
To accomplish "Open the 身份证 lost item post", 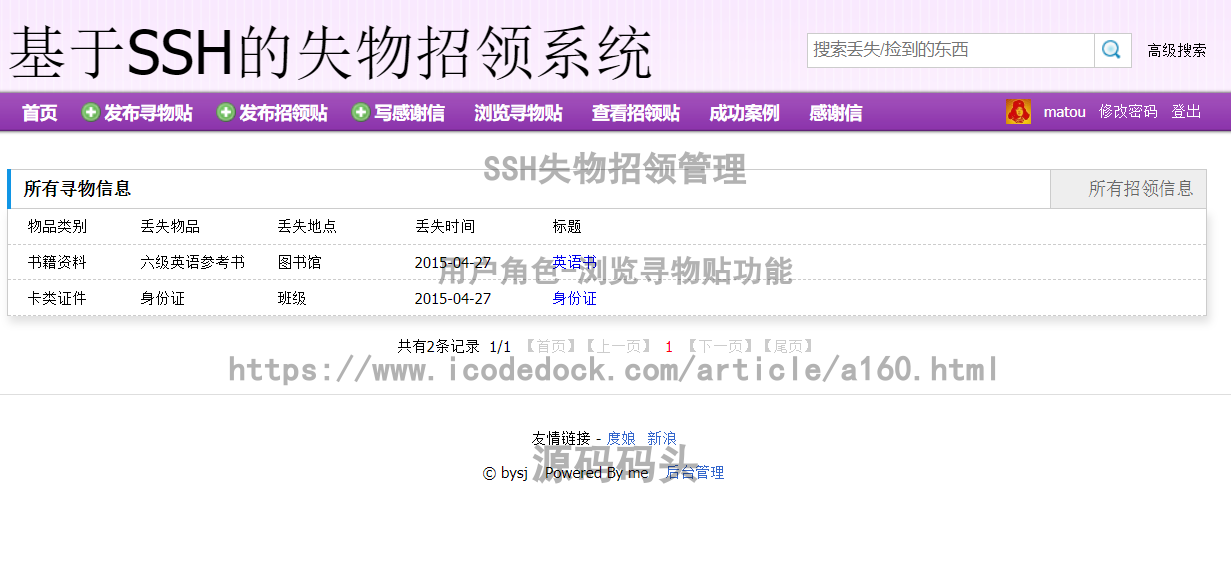I will click(x=575, y=298).
